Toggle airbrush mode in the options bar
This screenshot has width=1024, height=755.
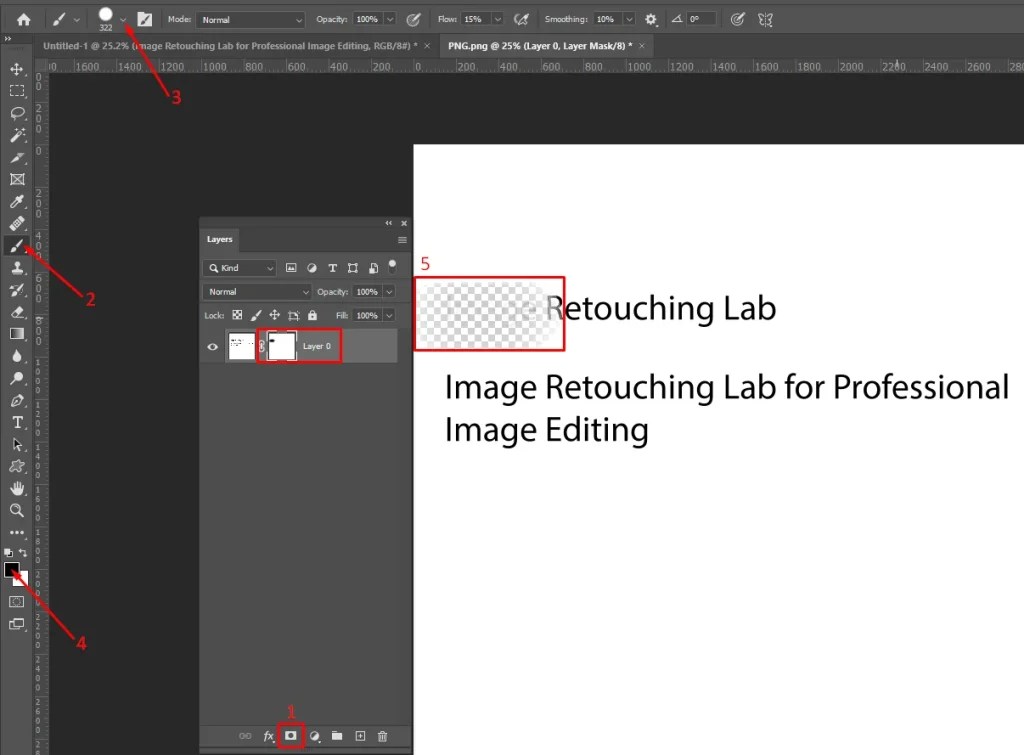[521, 18]
